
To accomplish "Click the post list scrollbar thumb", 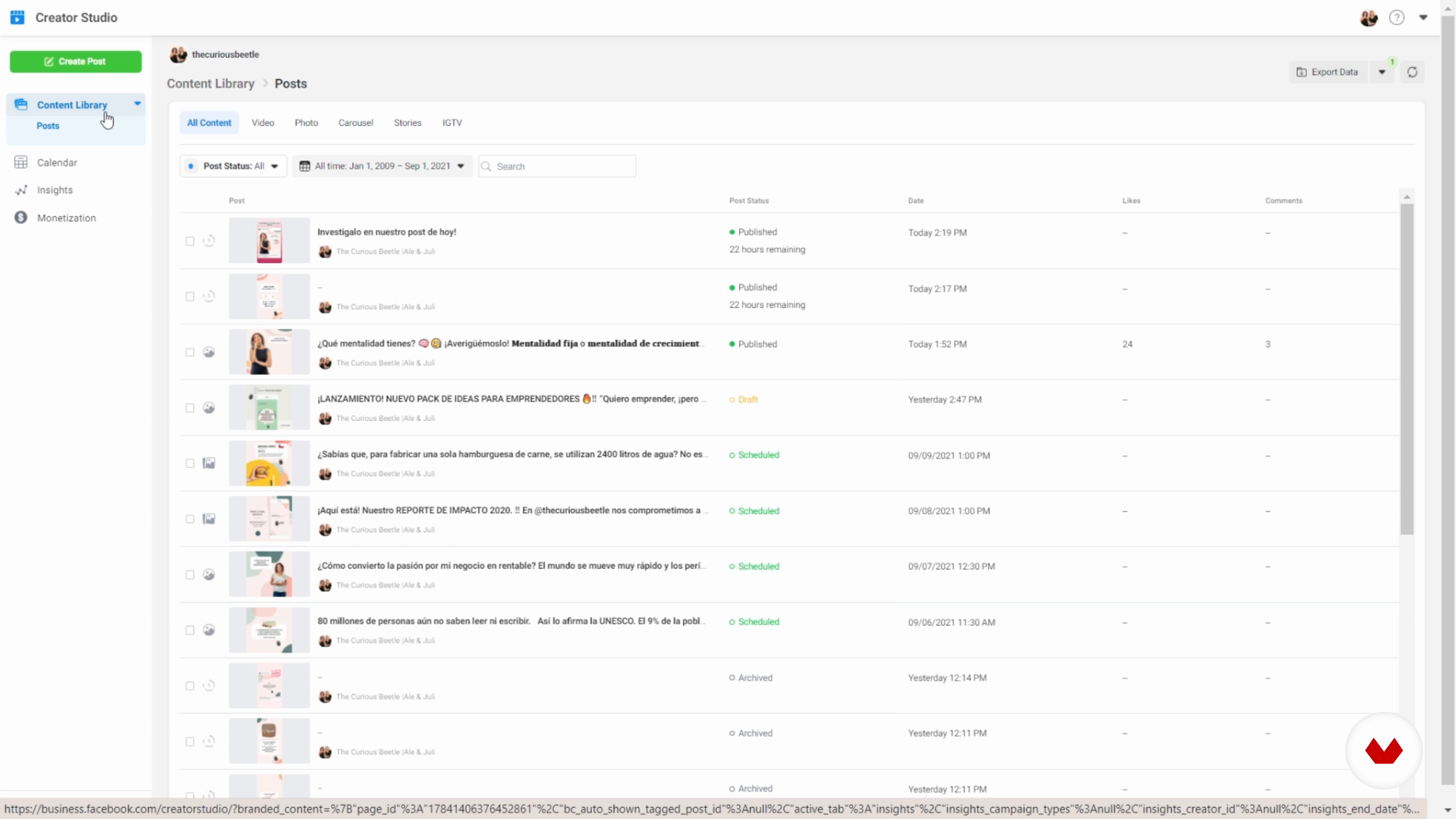I will 1407,369.
